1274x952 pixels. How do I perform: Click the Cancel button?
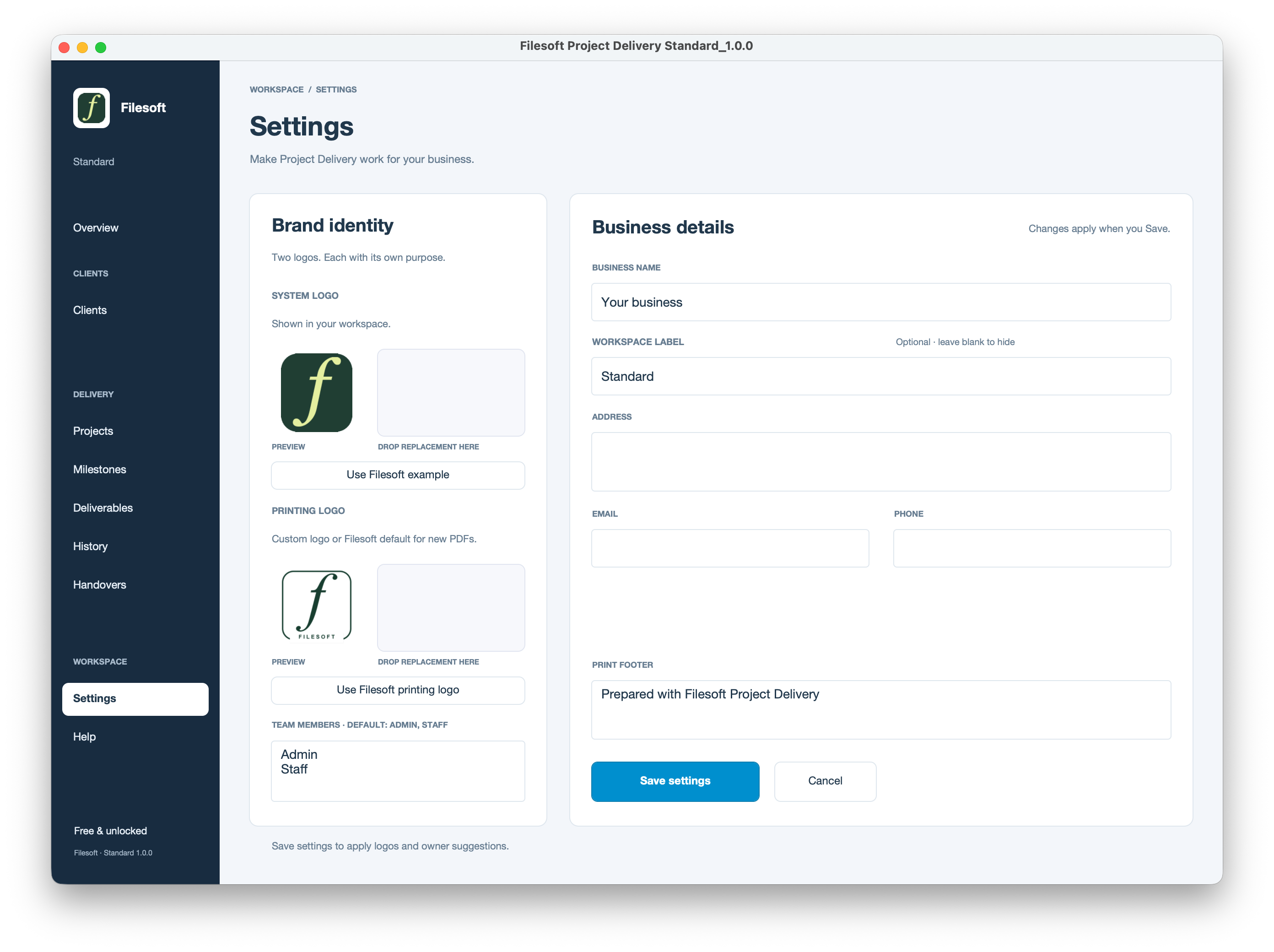pyautogui.click(x=826, y=782)
